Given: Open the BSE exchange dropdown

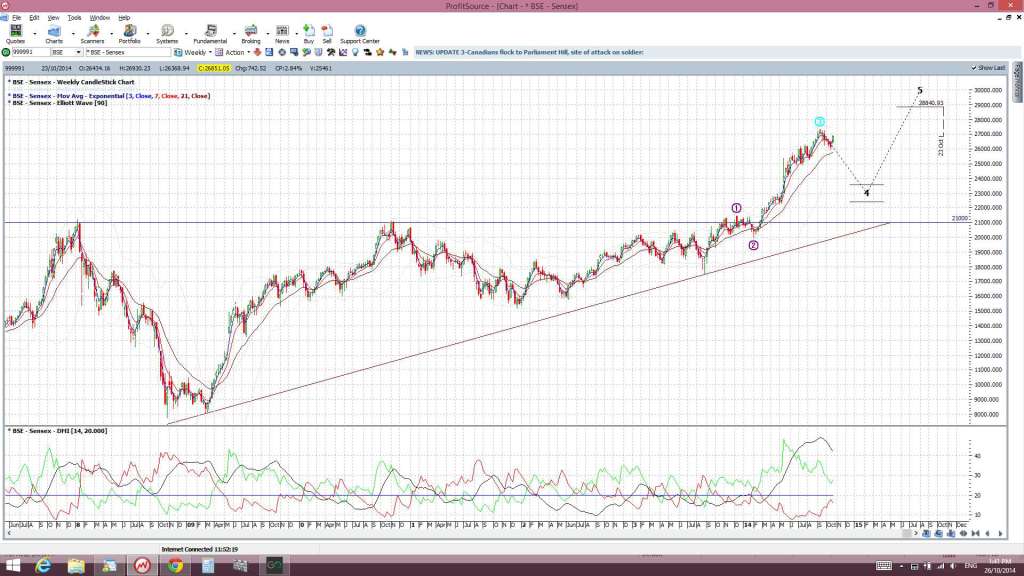Looking at the screenshot, I should click(x=78, y=52).
